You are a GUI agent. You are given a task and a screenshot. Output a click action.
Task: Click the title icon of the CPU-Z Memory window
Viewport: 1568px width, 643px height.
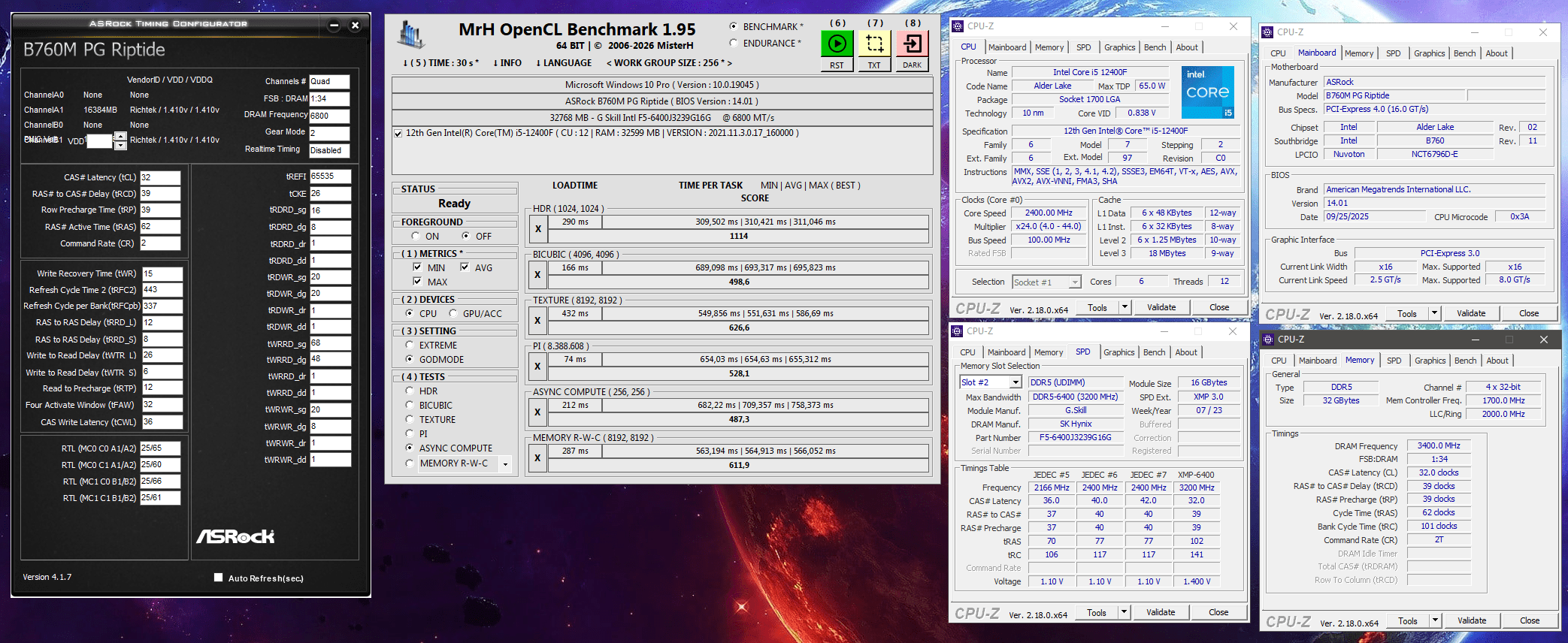point(1268,340)
